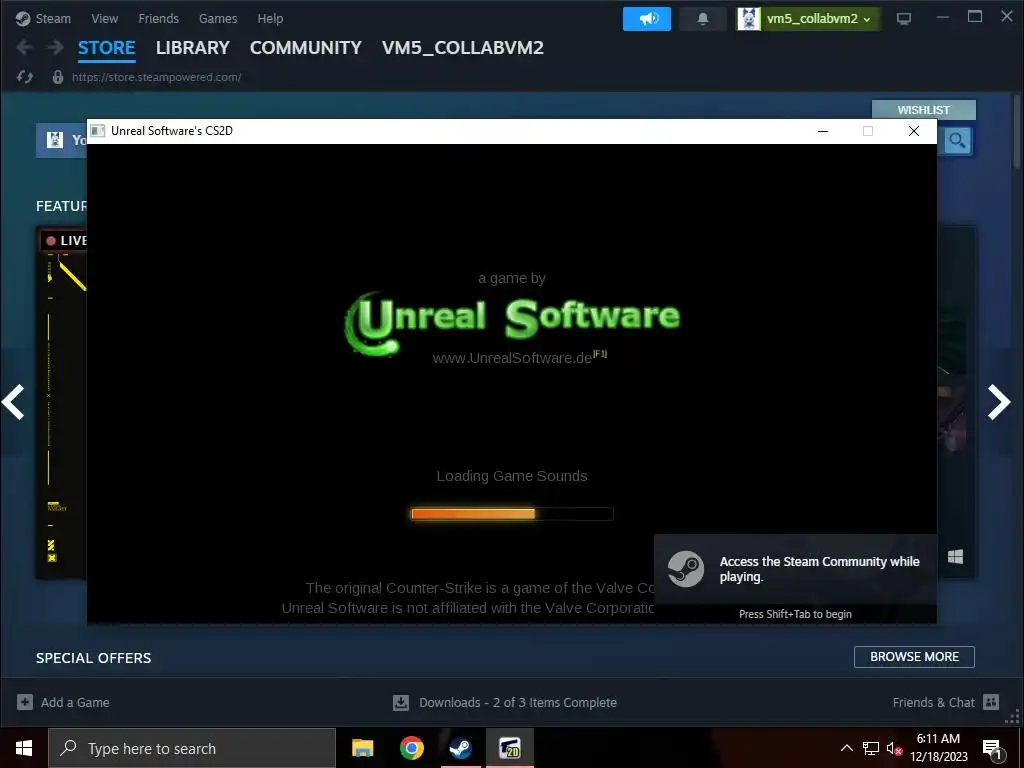Reload the store page
This screenshot has height=768, width=1024.
coord(25,77)
